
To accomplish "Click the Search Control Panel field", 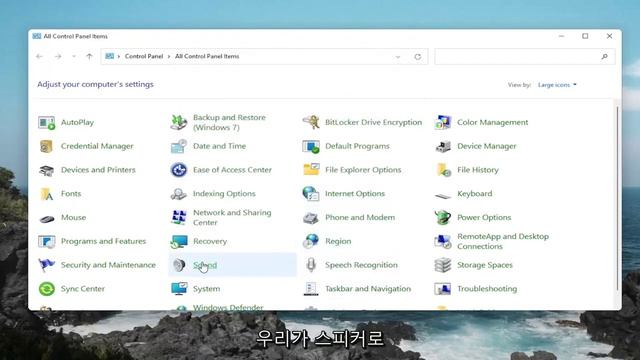I will pyautogui.click(x=524, y=57).
